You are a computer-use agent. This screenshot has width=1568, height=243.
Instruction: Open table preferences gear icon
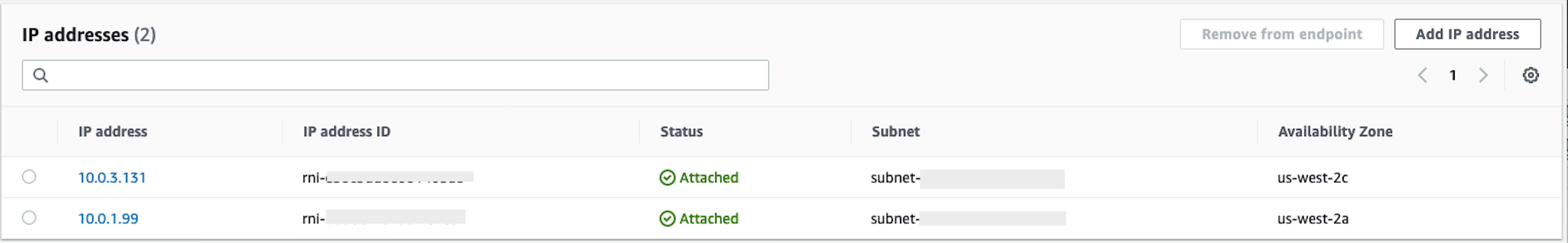[x=1530, y=76]
